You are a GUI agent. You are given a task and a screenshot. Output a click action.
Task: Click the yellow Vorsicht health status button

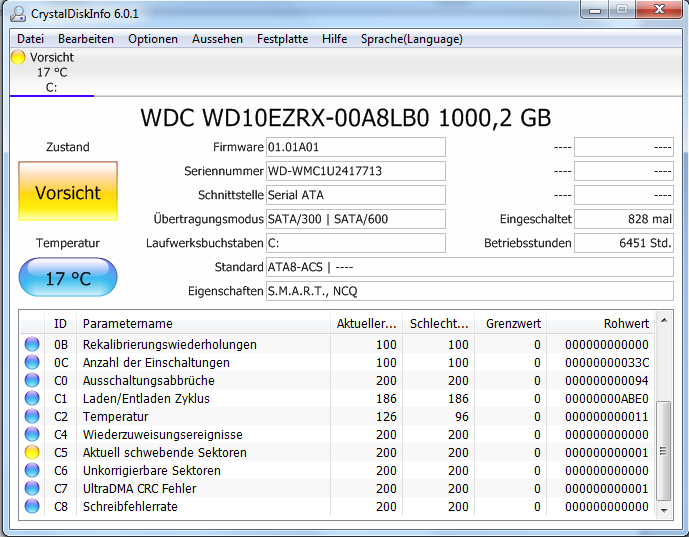[68, 191]
